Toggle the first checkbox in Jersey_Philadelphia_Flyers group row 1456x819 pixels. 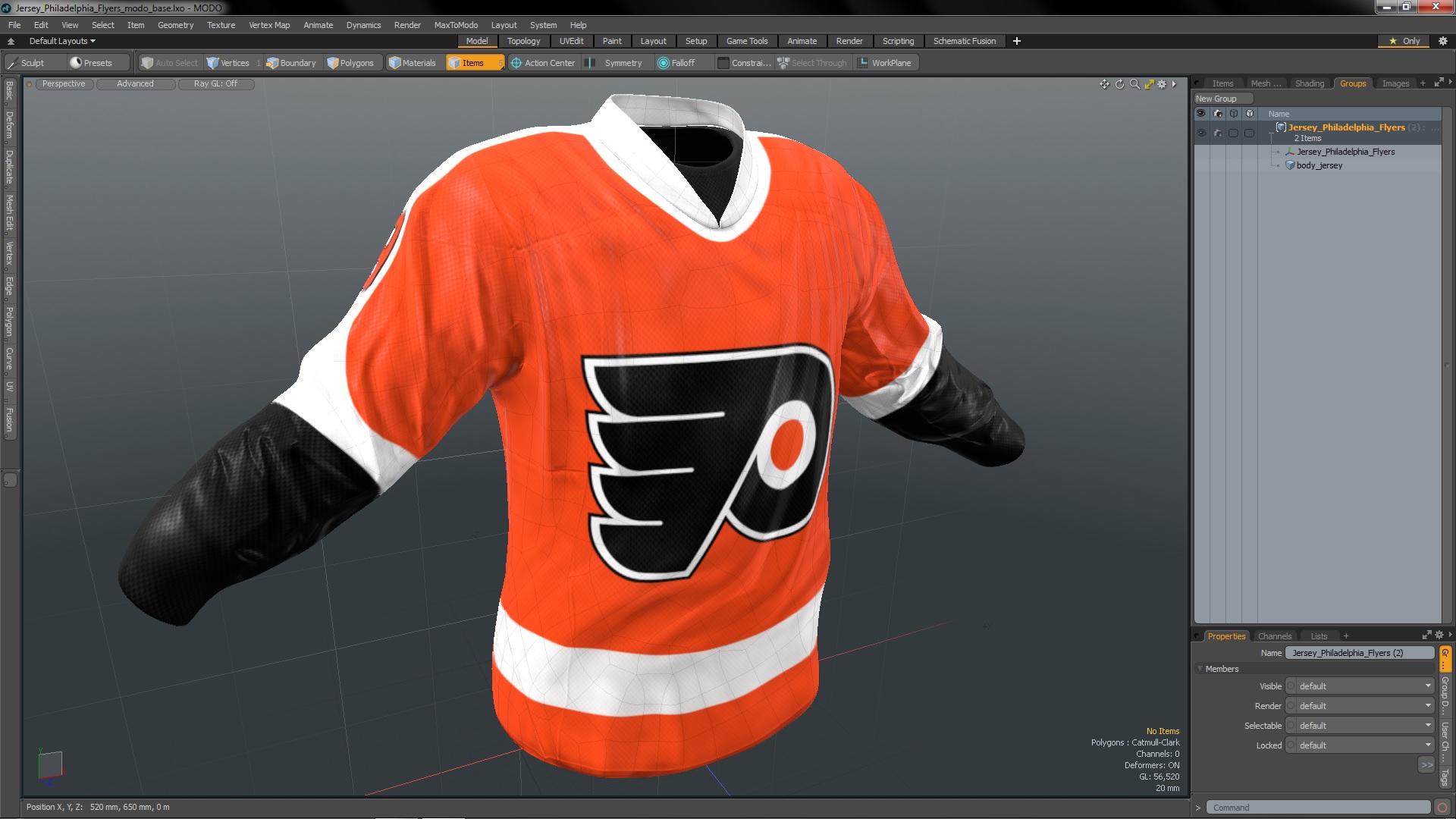click(x=1234, y=133)
